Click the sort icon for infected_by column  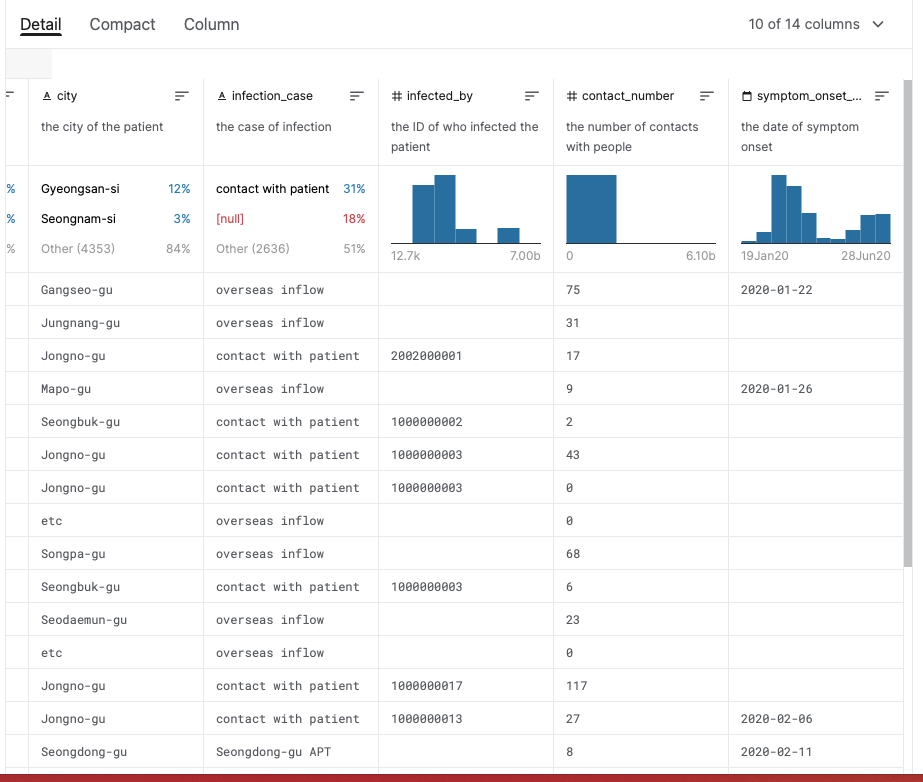532,96
